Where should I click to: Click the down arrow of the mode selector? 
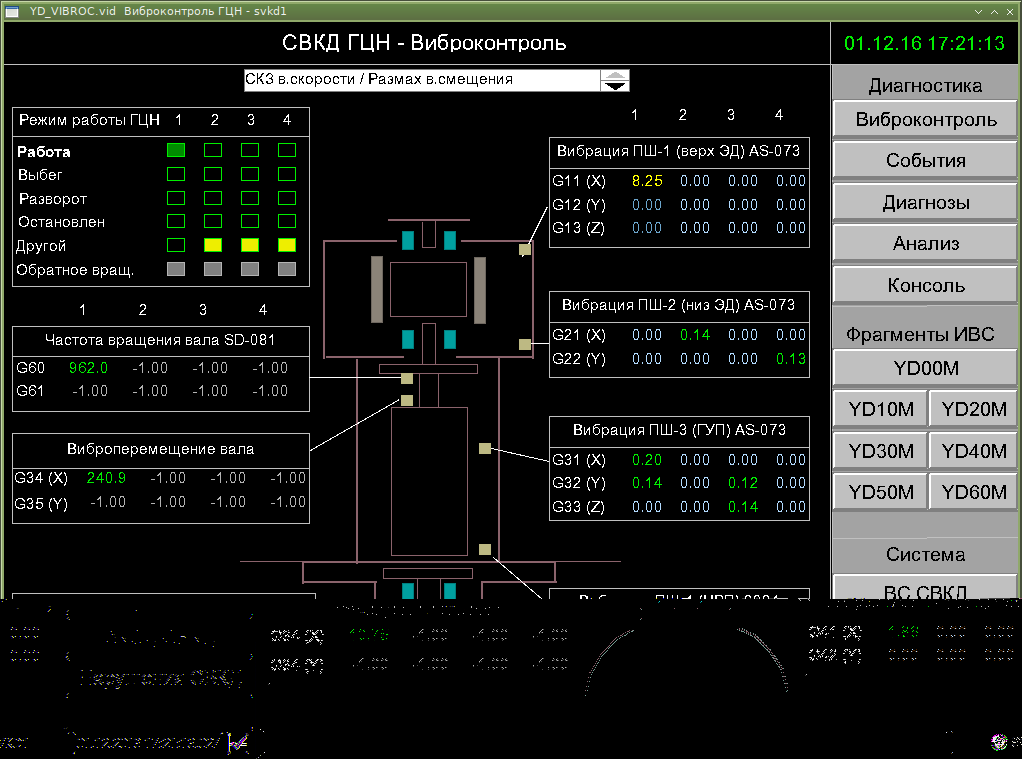pyautogui.click(x=615, y=86)
